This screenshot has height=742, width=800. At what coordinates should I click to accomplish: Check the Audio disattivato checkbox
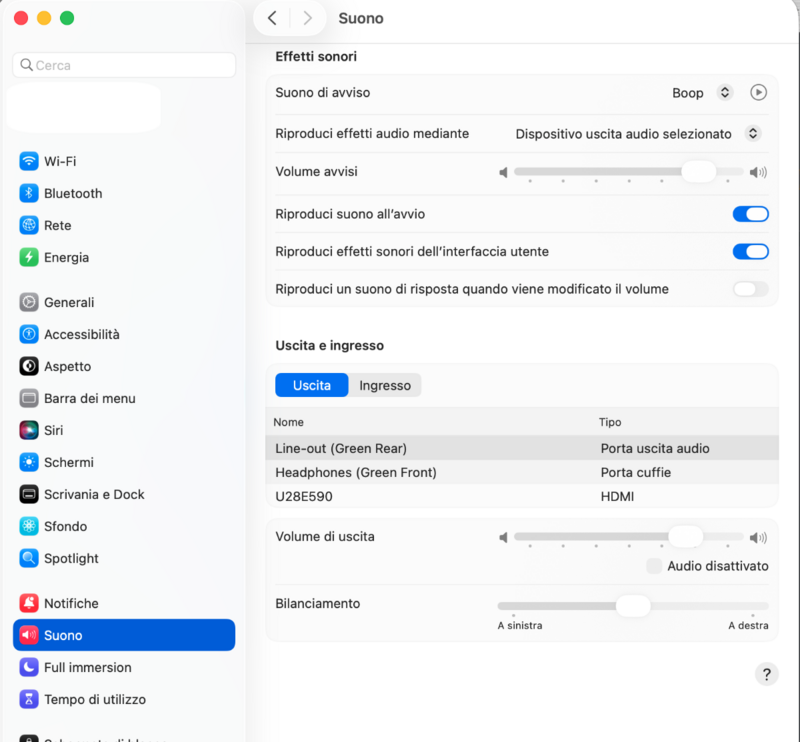coord(654,566)
